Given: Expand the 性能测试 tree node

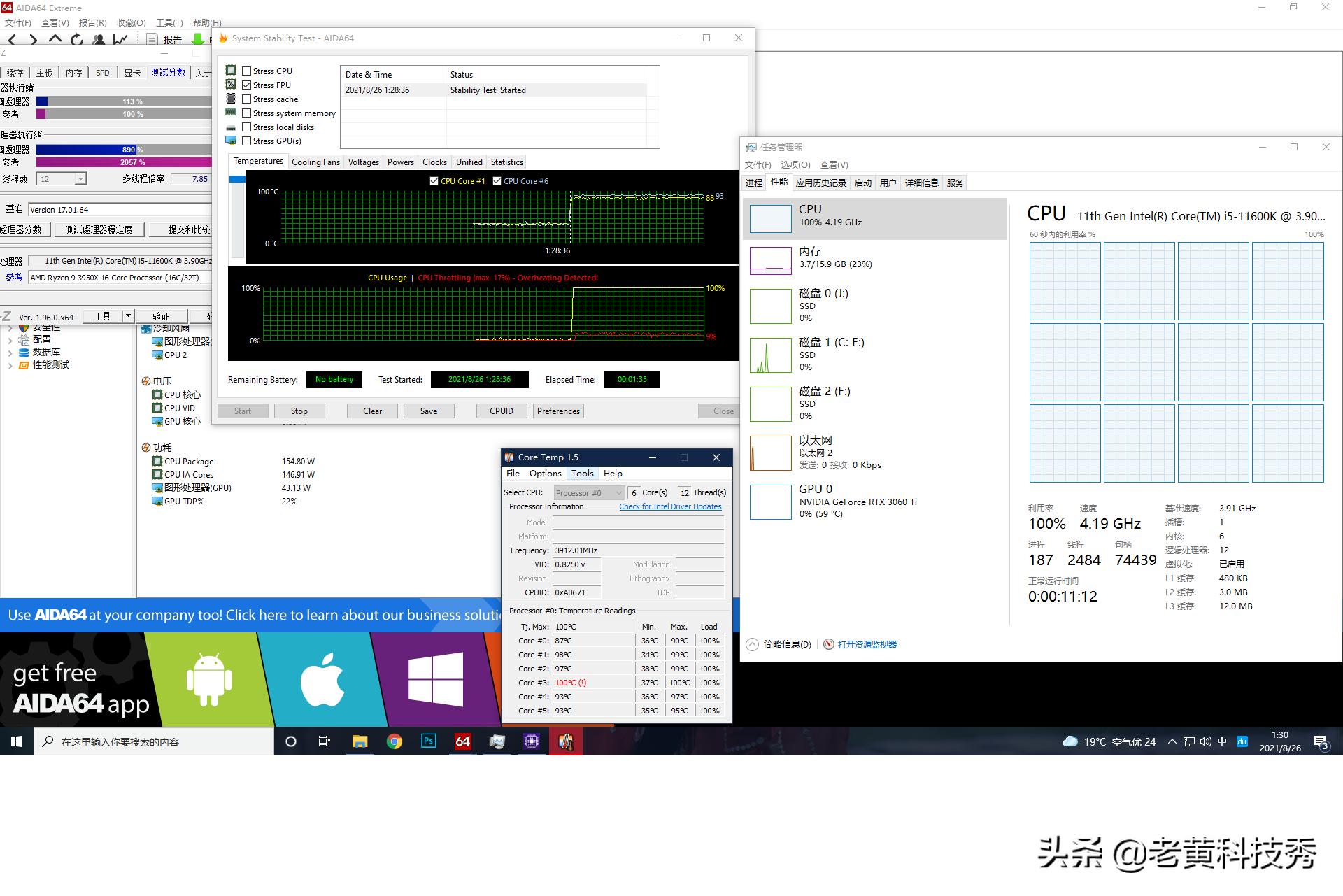Looking at the screenshot, I should (x=10, y=365).
